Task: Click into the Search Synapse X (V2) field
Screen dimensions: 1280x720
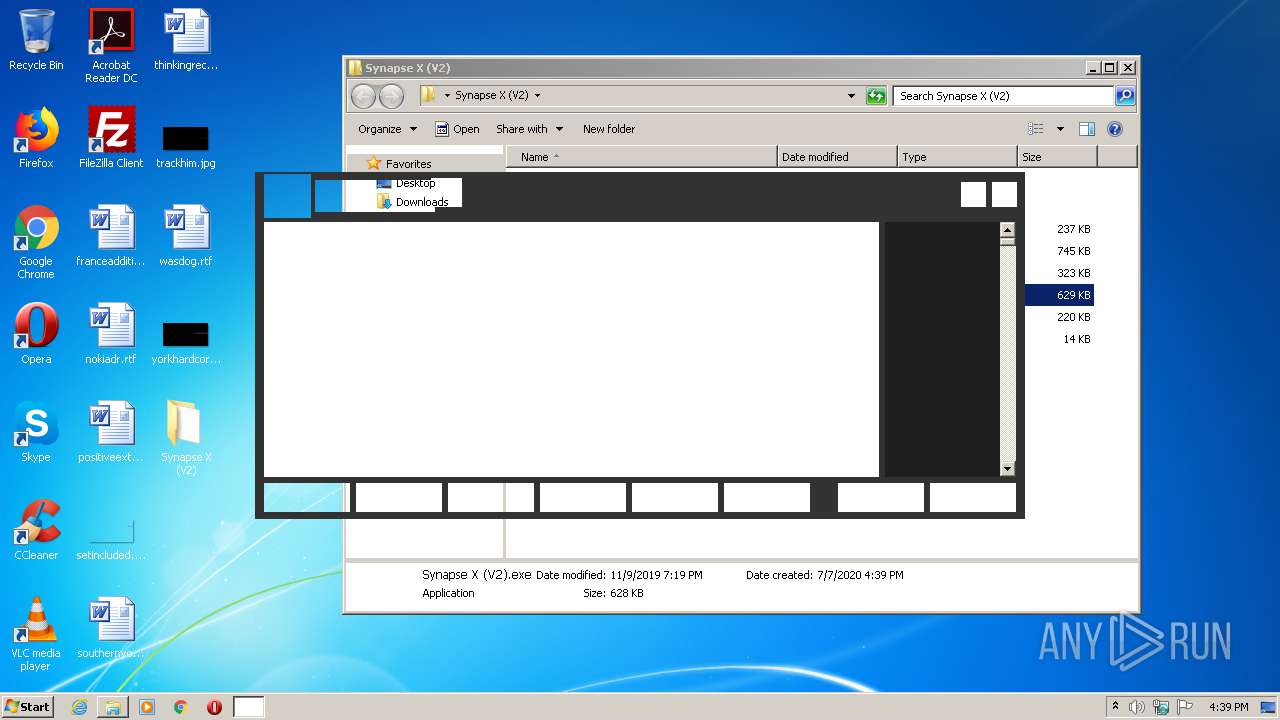Action: click(x=1003, y=96)
